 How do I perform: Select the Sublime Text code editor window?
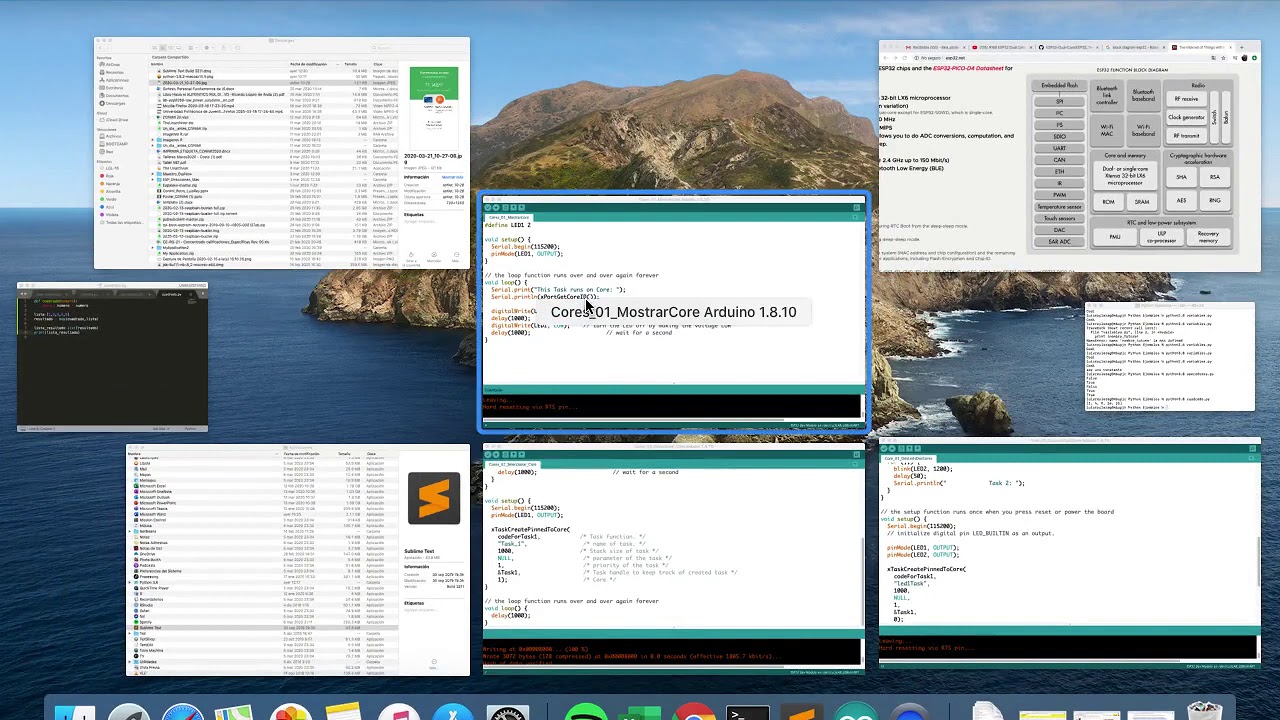coord(112,357)
